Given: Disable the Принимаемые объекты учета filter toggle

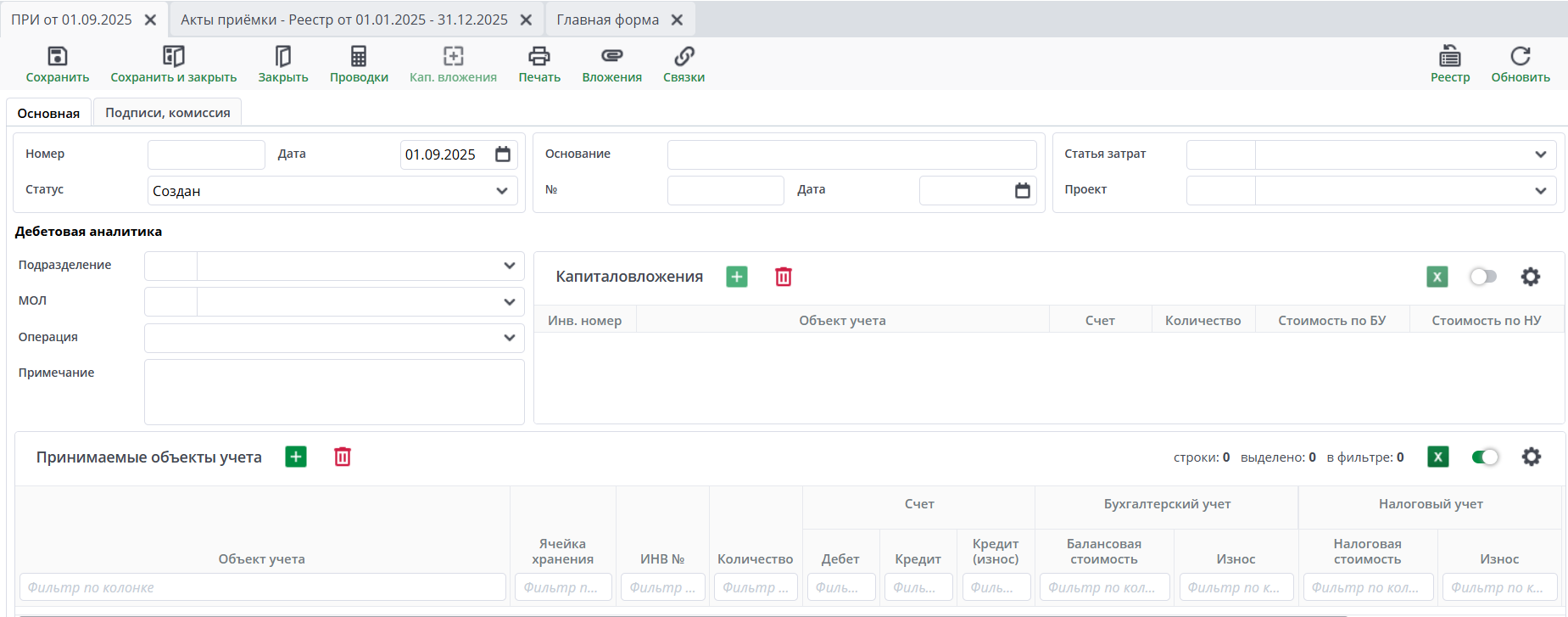Looking at the screenshot, I should 1485,457.
